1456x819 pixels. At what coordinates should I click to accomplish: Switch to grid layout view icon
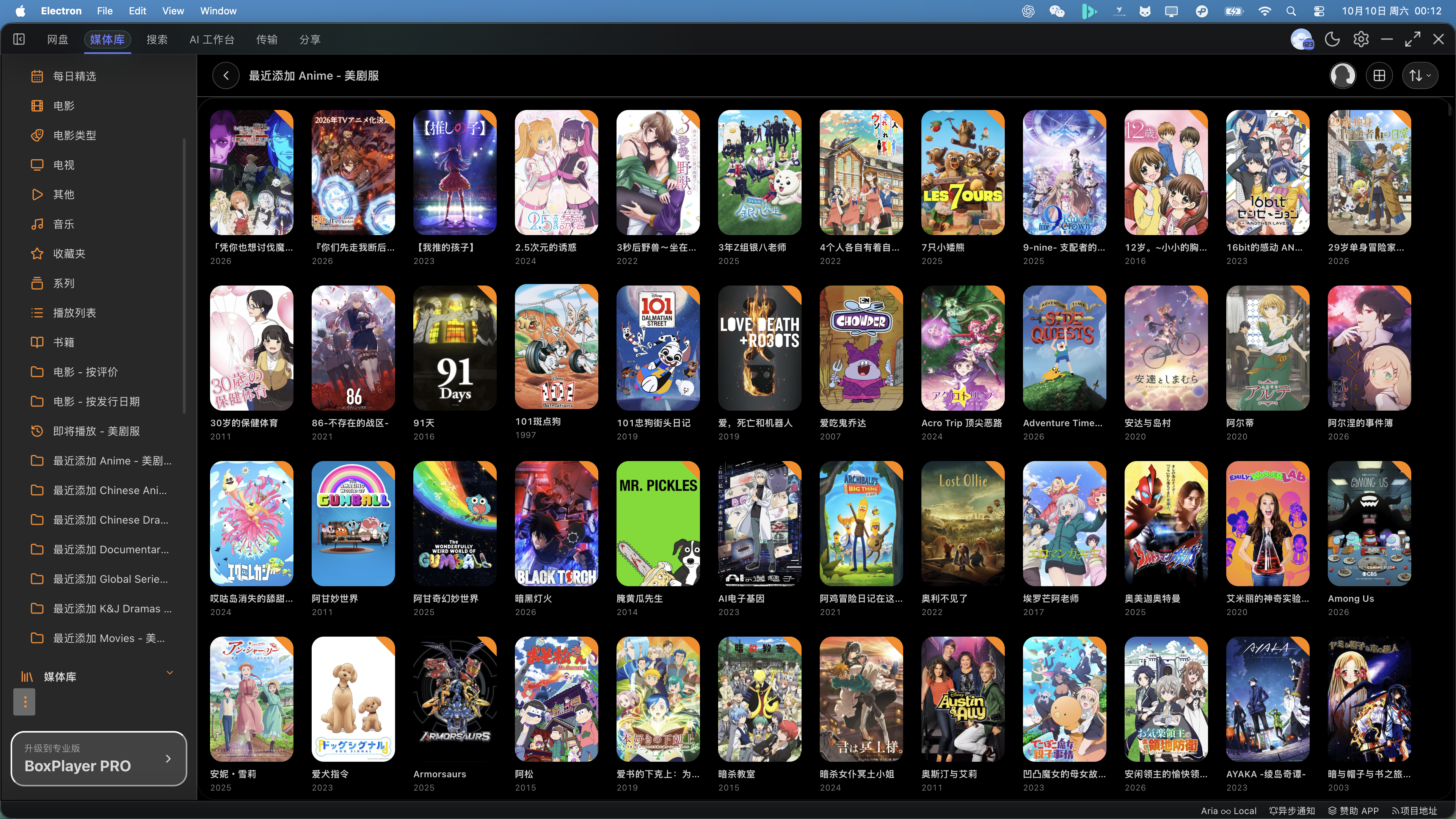click(1379, 76)
